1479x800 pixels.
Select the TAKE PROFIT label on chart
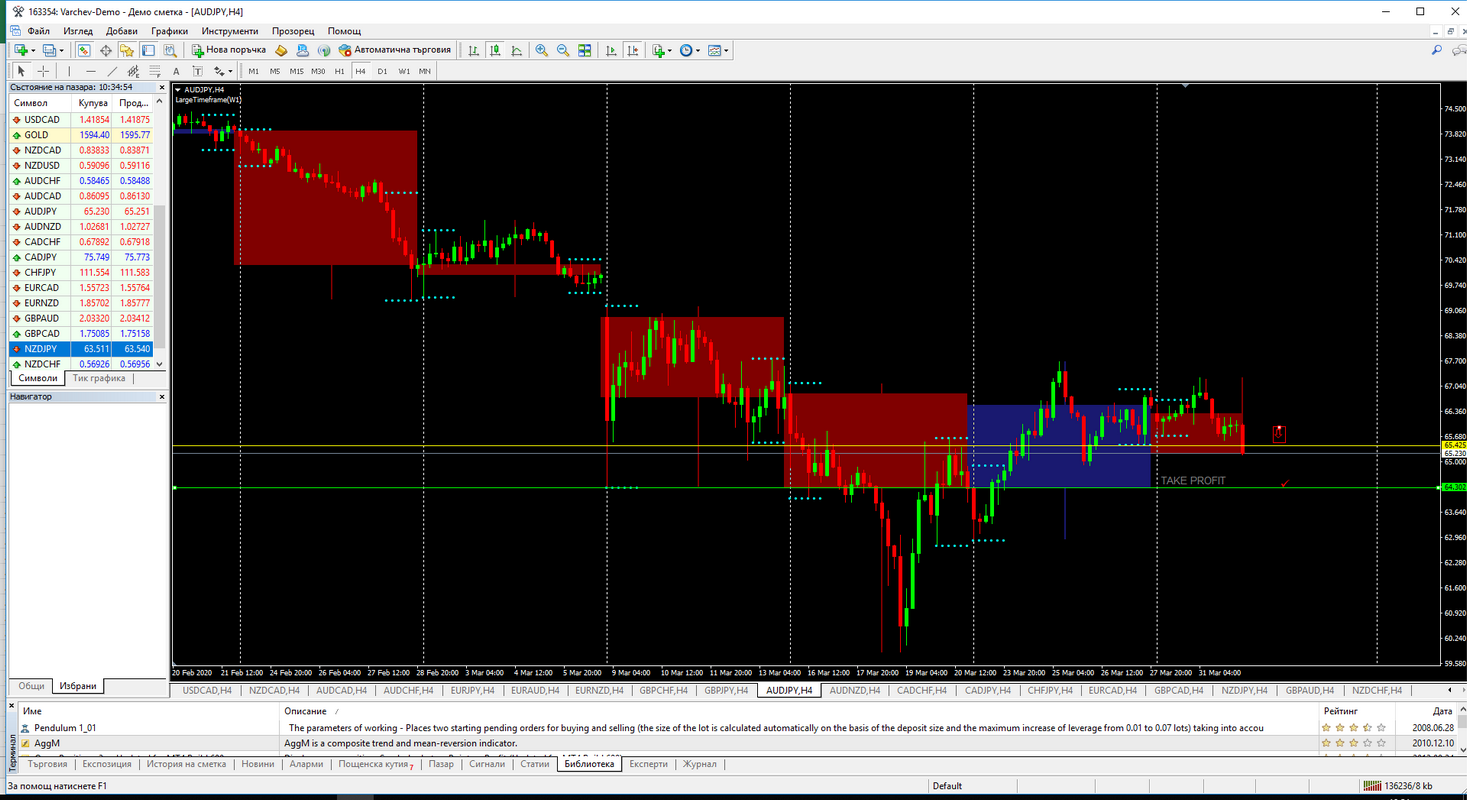1192,481
